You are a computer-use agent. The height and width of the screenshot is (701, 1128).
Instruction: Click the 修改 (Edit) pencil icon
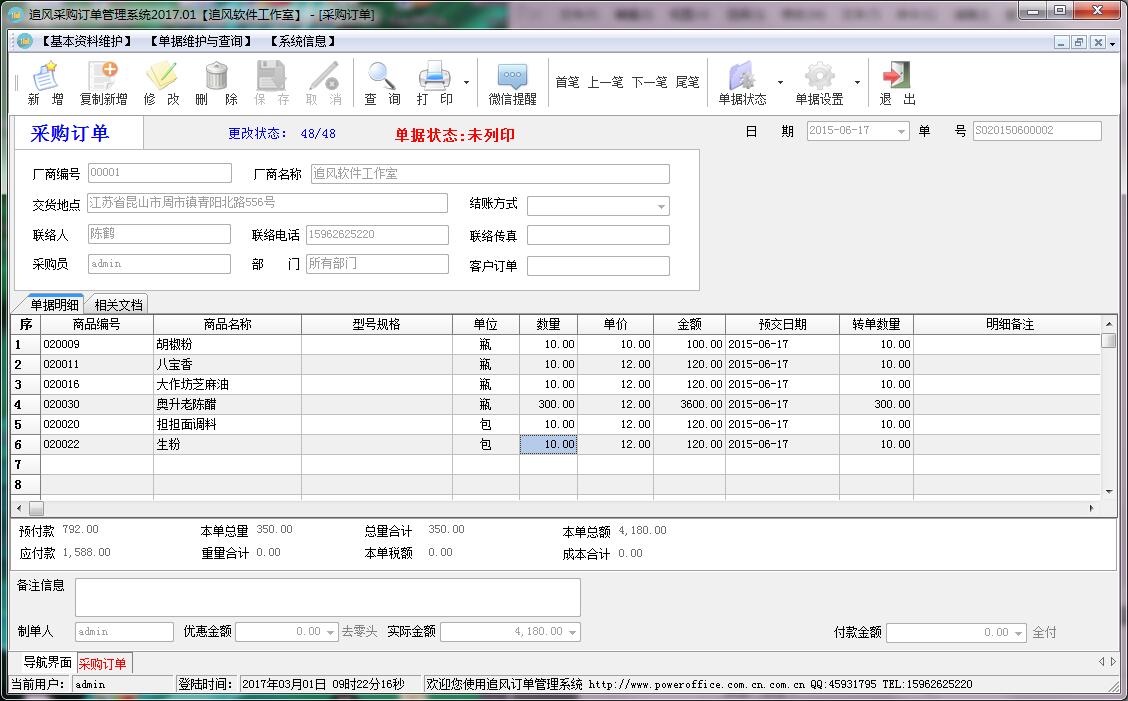click(161, 77)
